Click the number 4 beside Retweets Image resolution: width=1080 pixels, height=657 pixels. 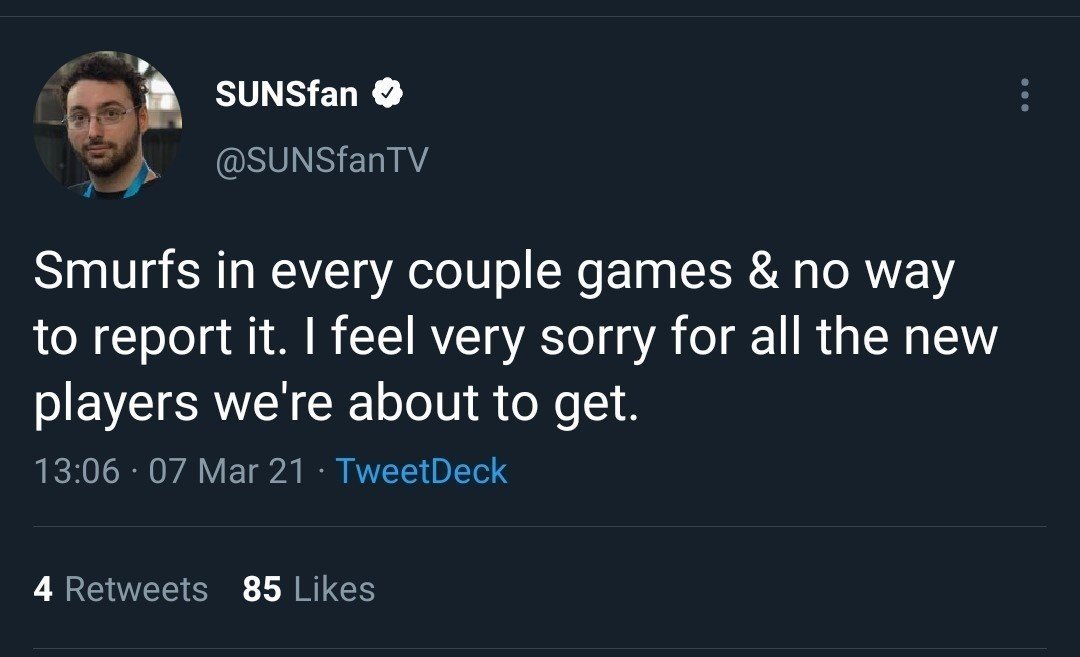(42, 589)
